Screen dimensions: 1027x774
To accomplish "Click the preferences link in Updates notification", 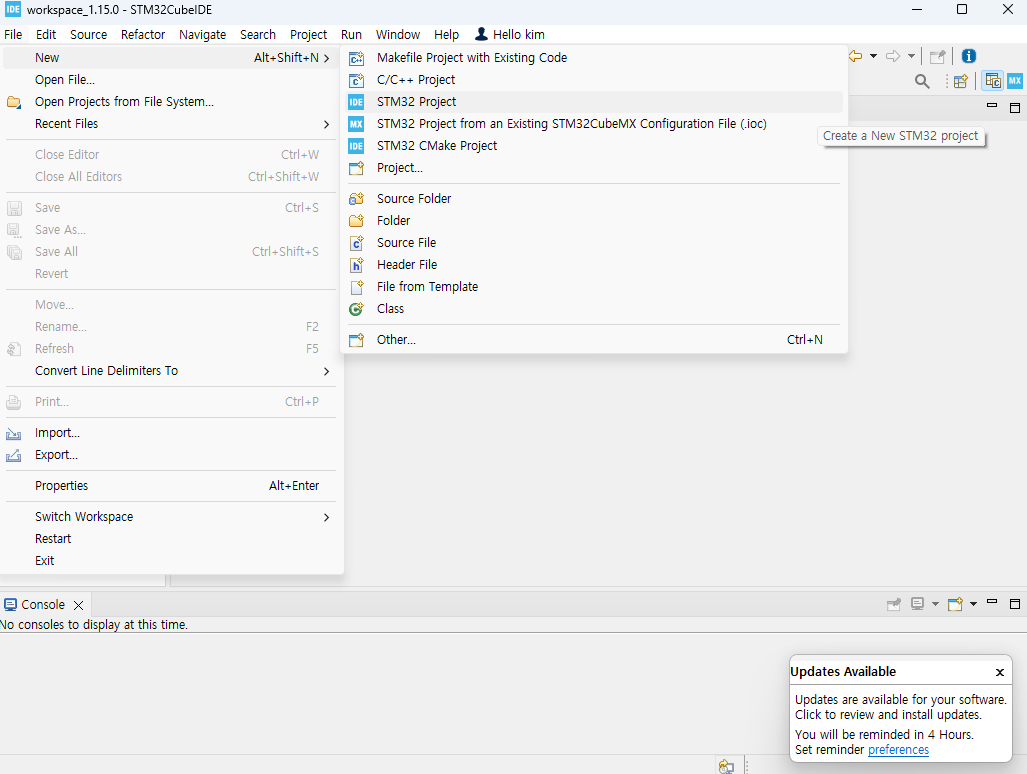I will (898, 749).
